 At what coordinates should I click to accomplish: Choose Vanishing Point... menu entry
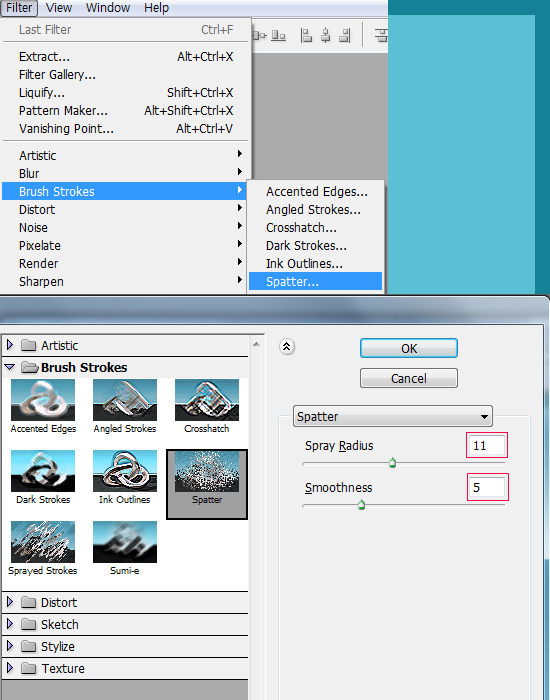click(x=126, y=129)
